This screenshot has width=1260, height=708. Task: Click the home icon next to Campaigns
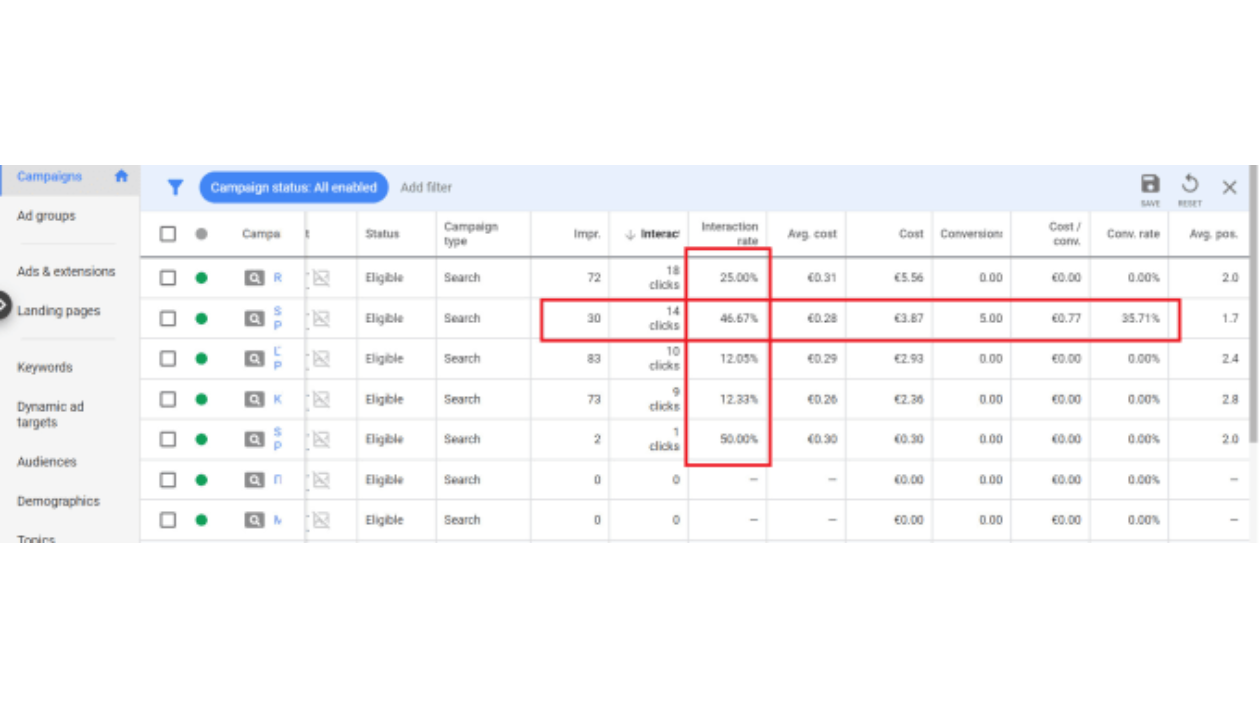(121, 176)
